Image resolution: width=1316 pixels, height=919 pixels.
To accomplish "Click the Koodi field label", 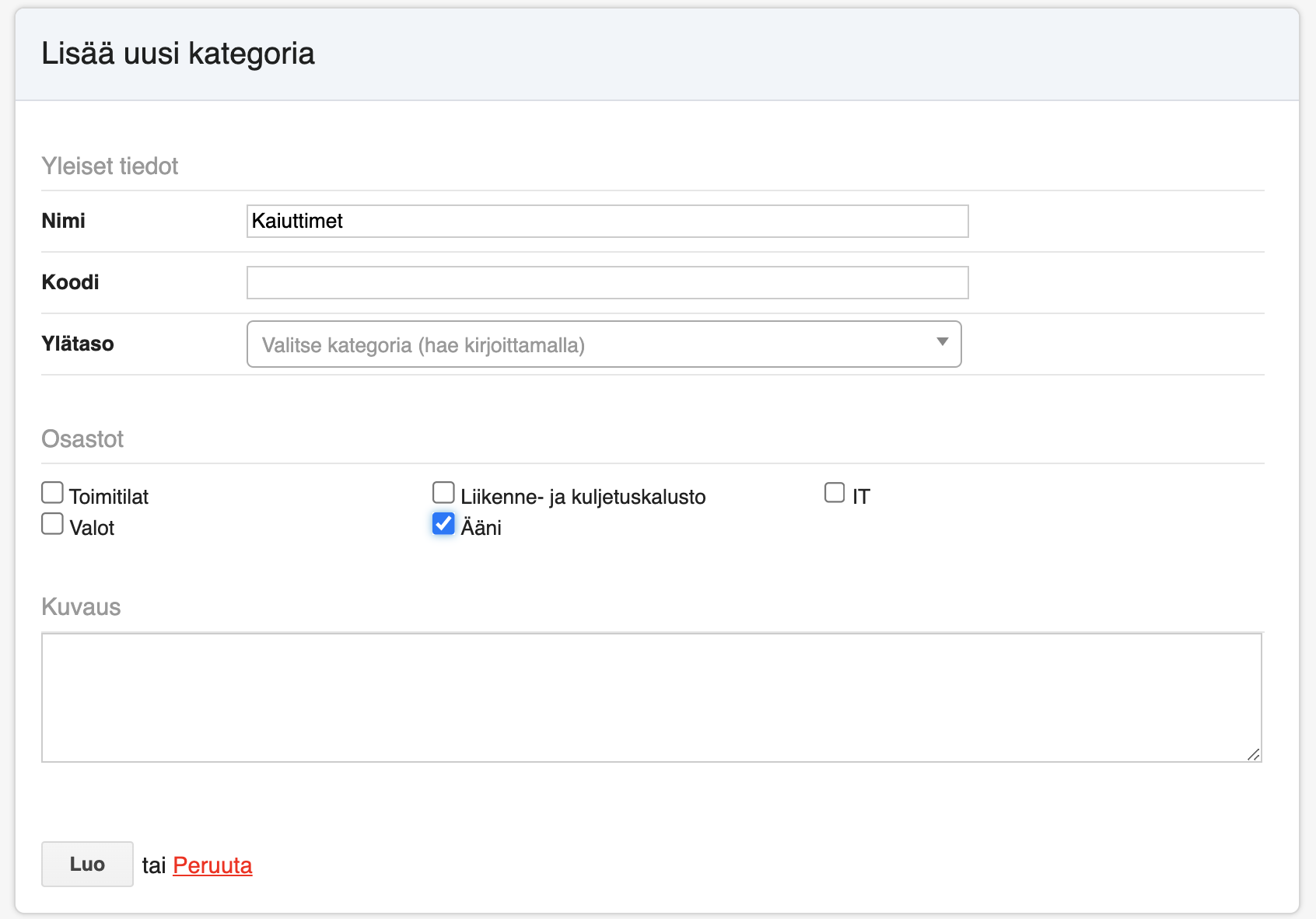I will [x=70, y=282].
